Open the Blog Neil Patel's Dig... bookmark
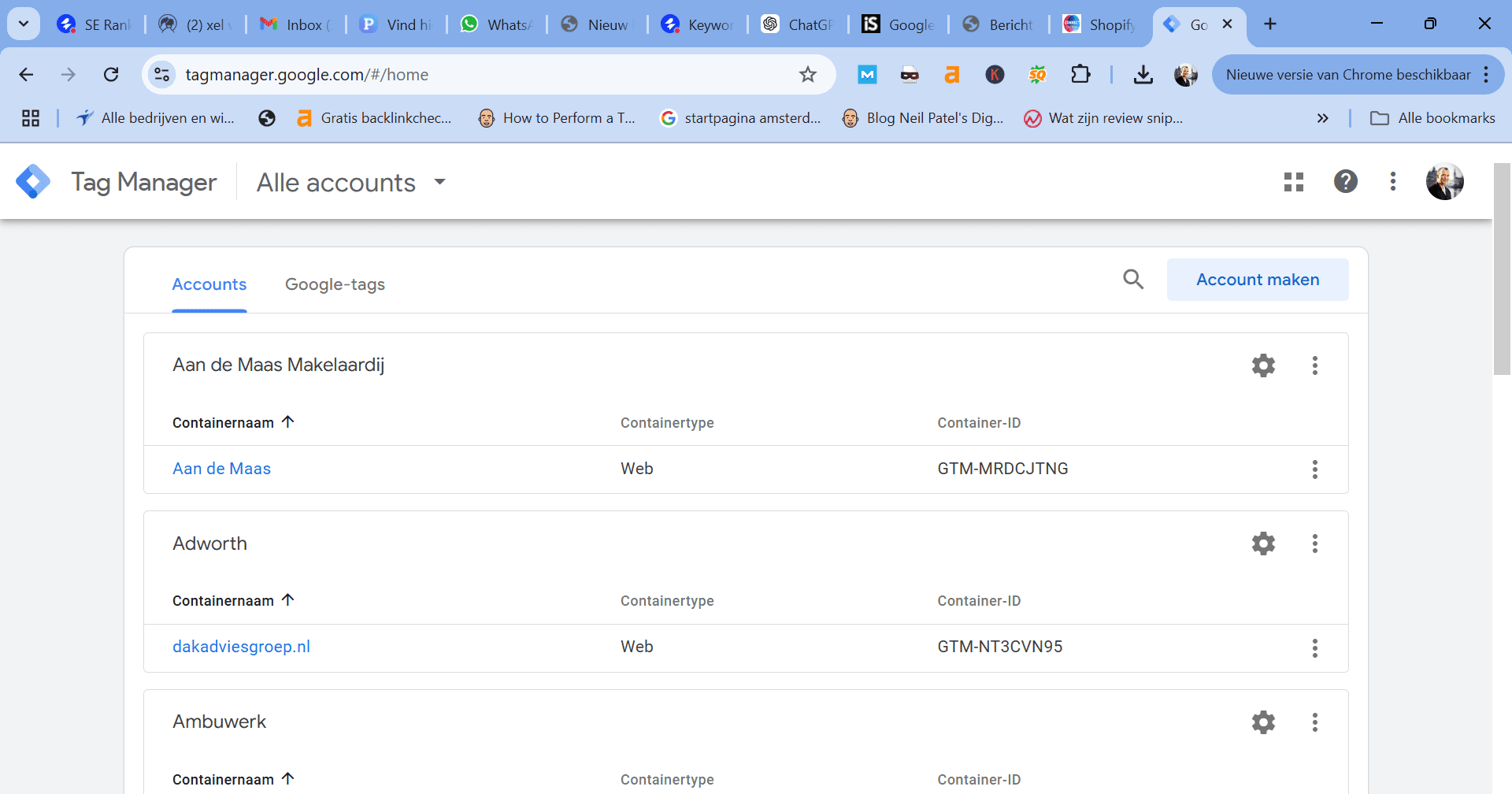This screenshot has height=794, width=1512. pos(923,118)
